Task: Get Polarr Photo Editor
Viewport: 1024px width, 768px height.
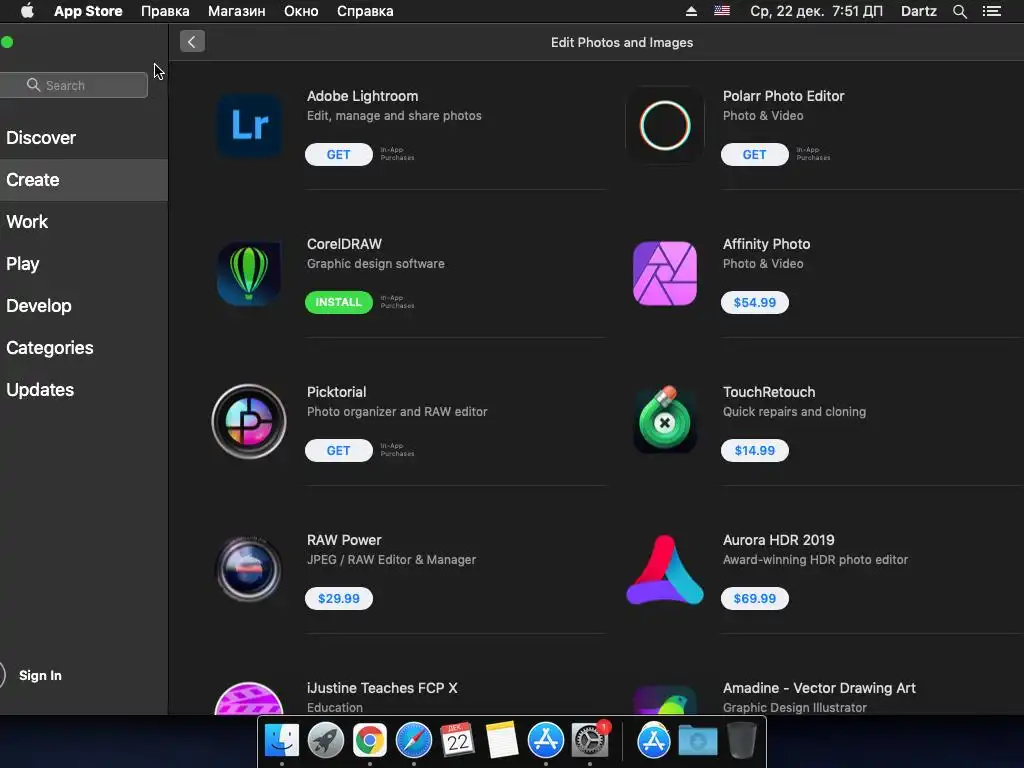Action: pos(754,155)
